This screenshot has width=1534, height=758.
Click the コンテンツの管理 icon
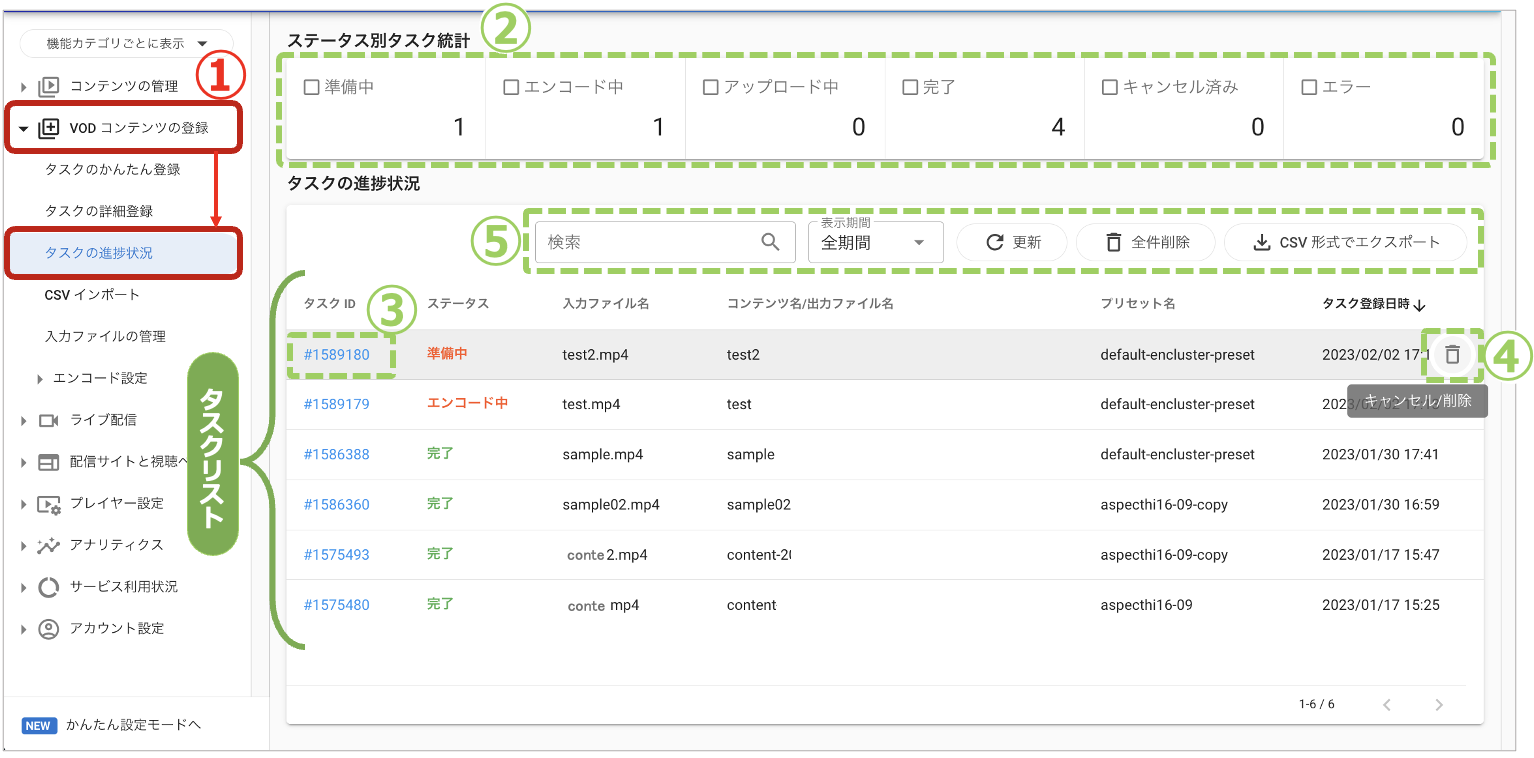tap(48, 86)
